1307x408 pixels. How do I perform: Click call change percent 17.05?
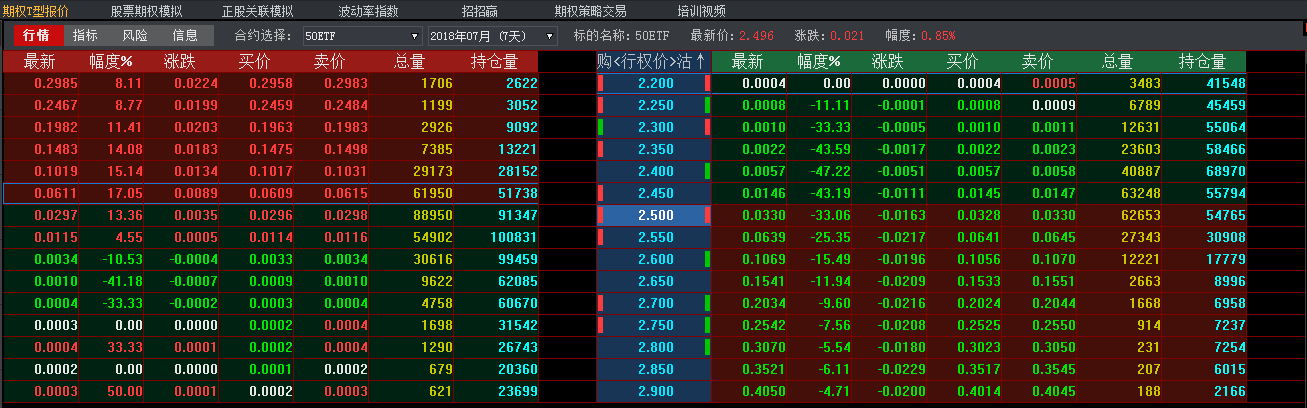(x=124, y=193)
